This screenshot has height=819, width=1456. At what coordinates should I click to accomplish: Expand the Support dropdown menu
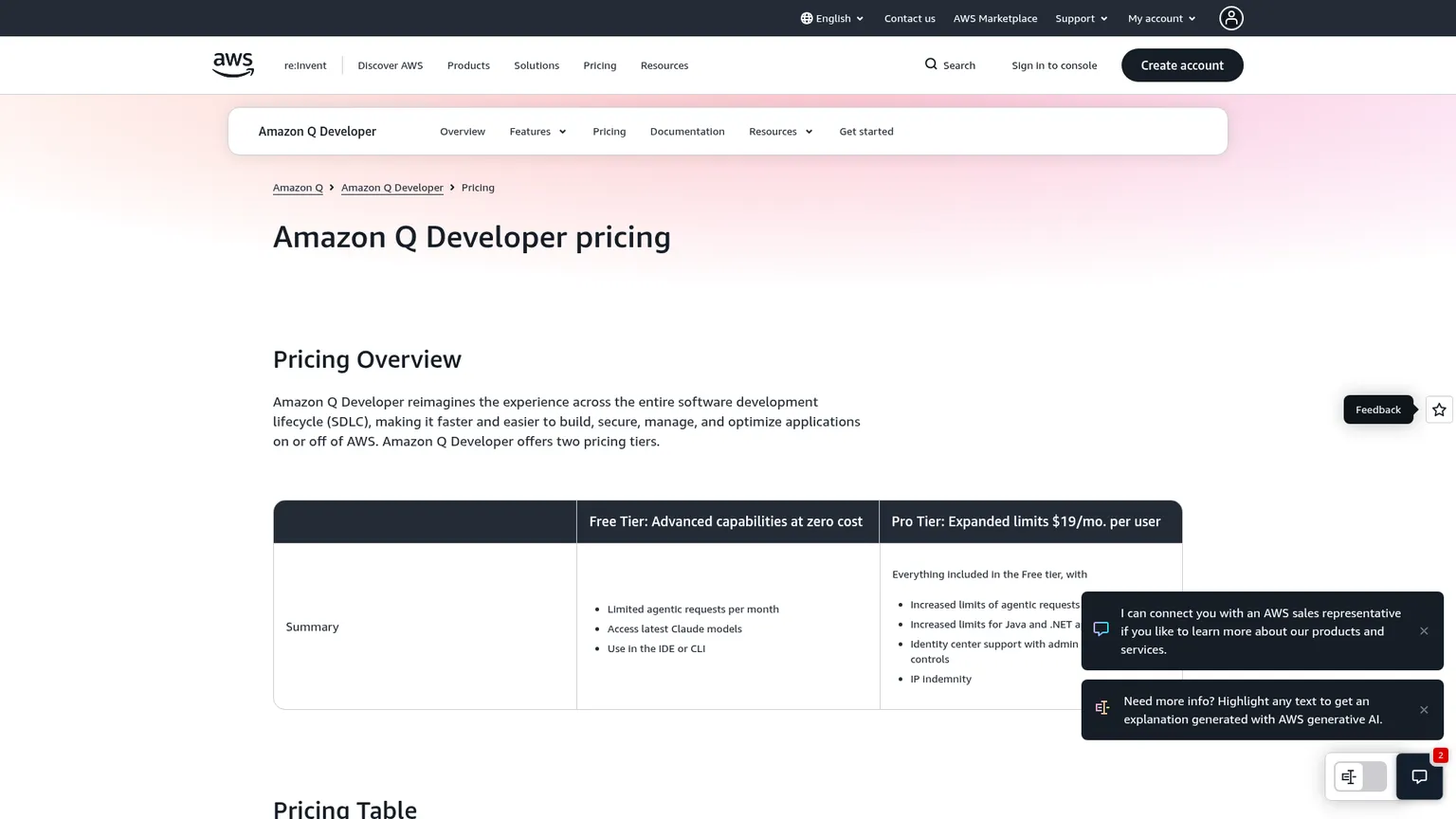tap(1082, 18)
